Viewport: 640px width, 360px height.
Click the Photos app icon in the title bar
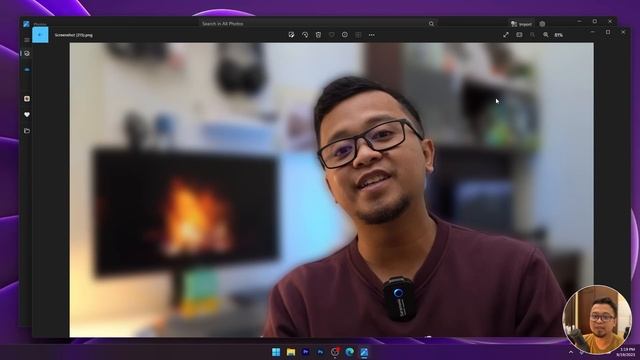[x=26, y=24]
